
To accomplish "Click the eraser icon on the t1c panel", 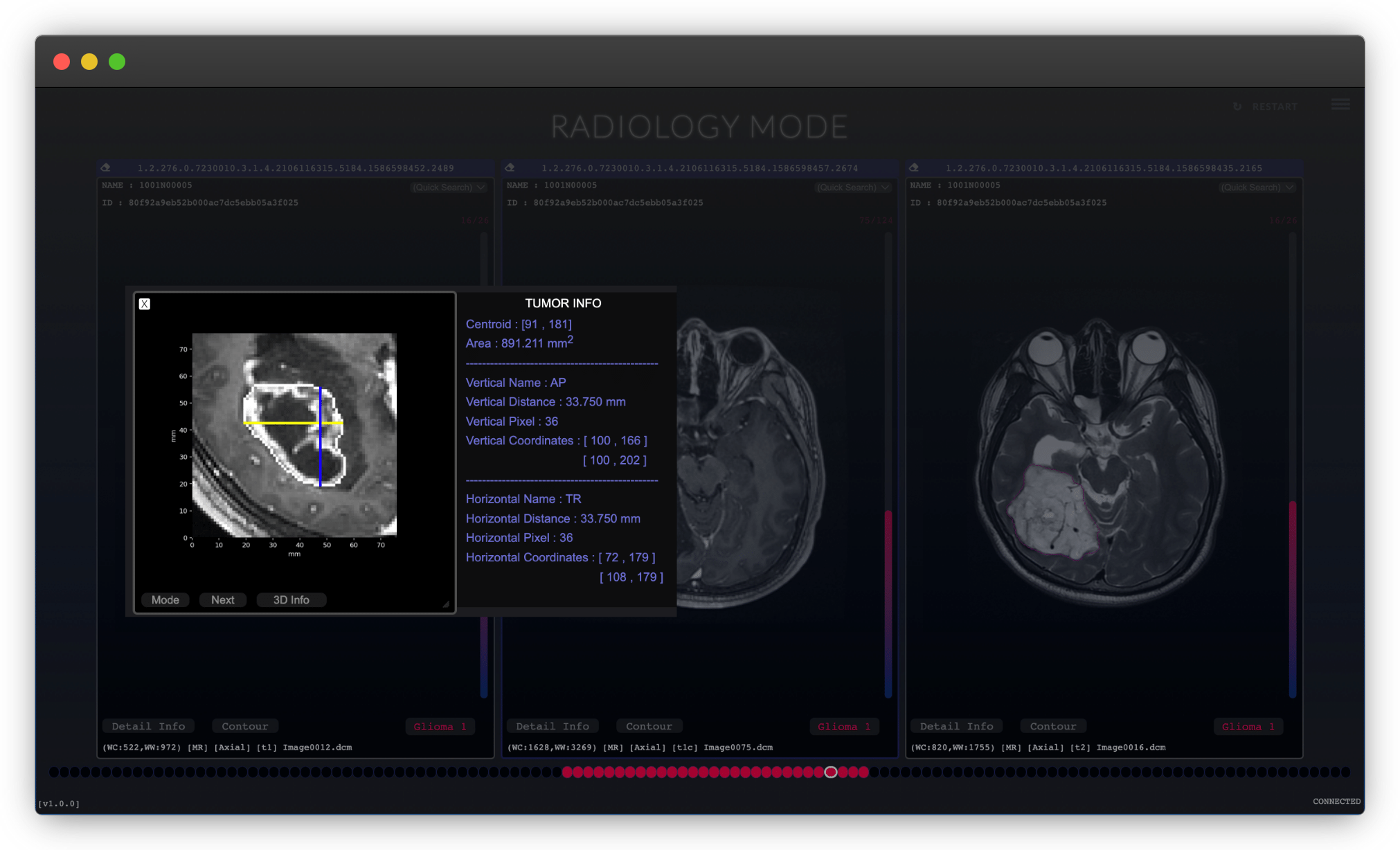I will tap(510, 168).
